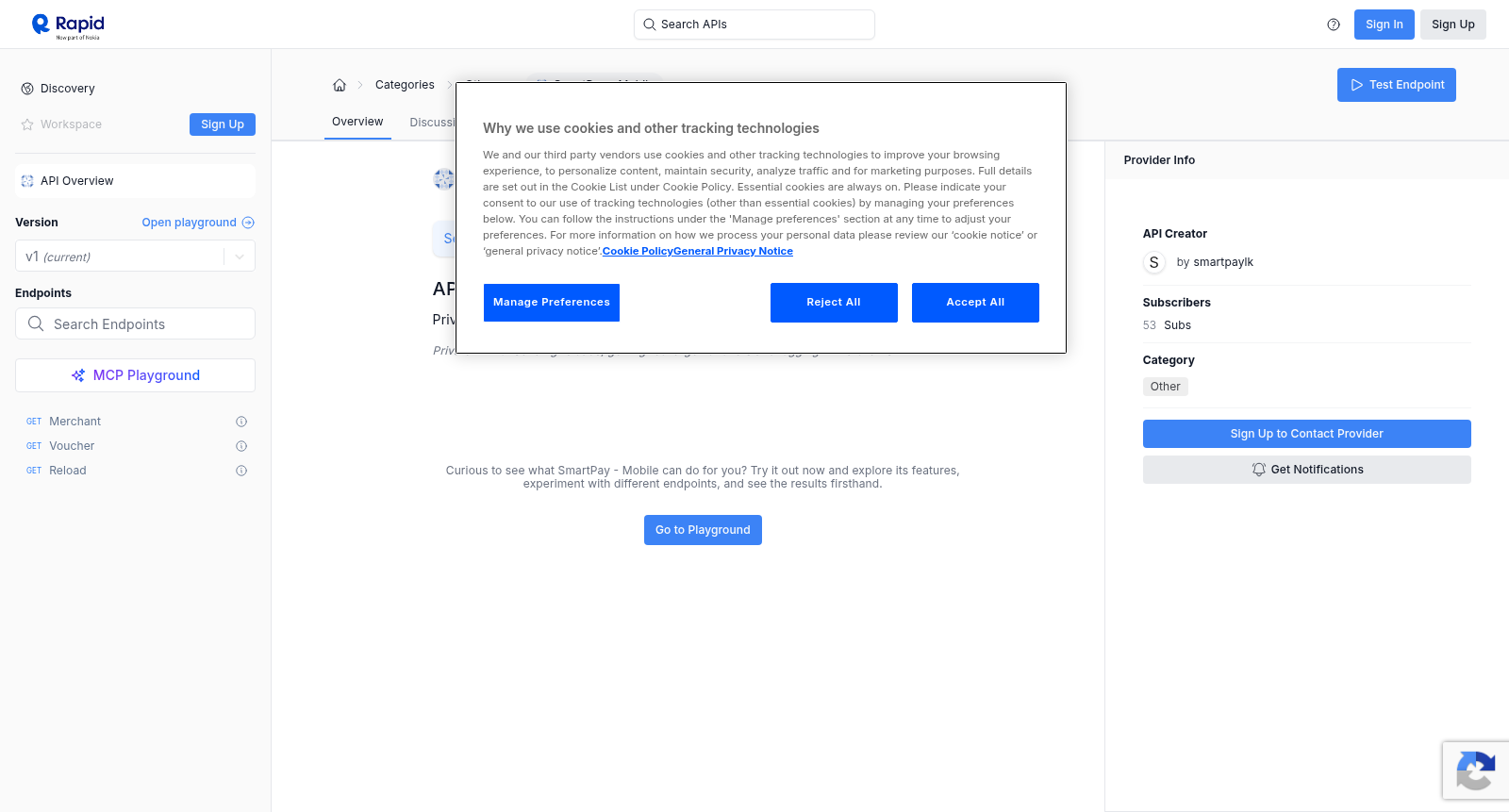Click the Test Endpoint button
The image size is (1509, 812).
(1397, 85)
